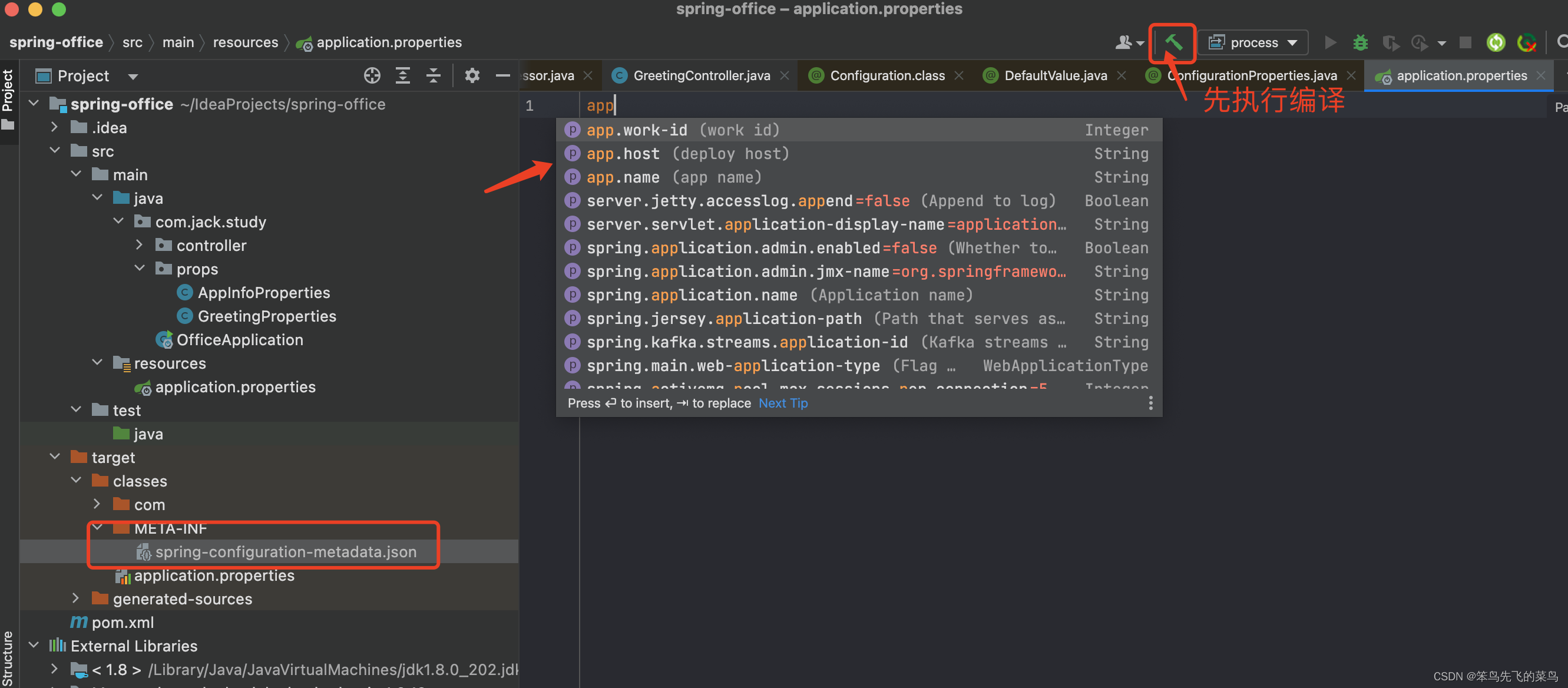The width and height of the screenshot is (1568, 688).
Task: Click the Profiler run icon
Action: click(1420, 42)
